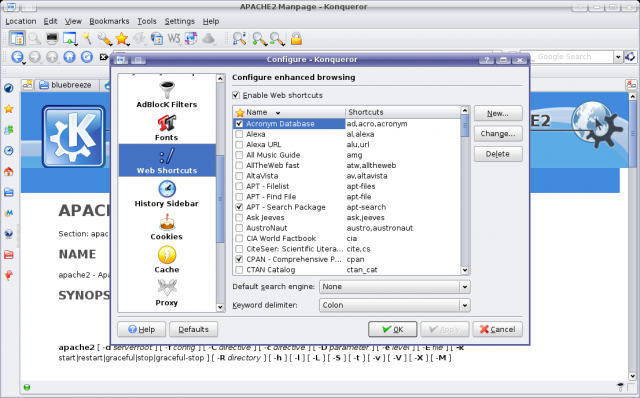
Task: Click the Cancel button
Action: coord(498,329)
